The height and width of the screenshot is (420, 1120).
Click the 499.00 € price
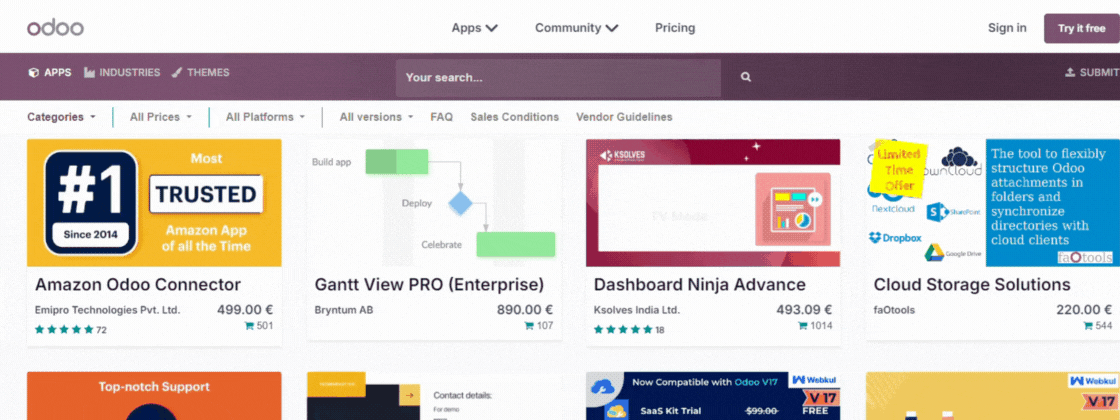point(245,310)
